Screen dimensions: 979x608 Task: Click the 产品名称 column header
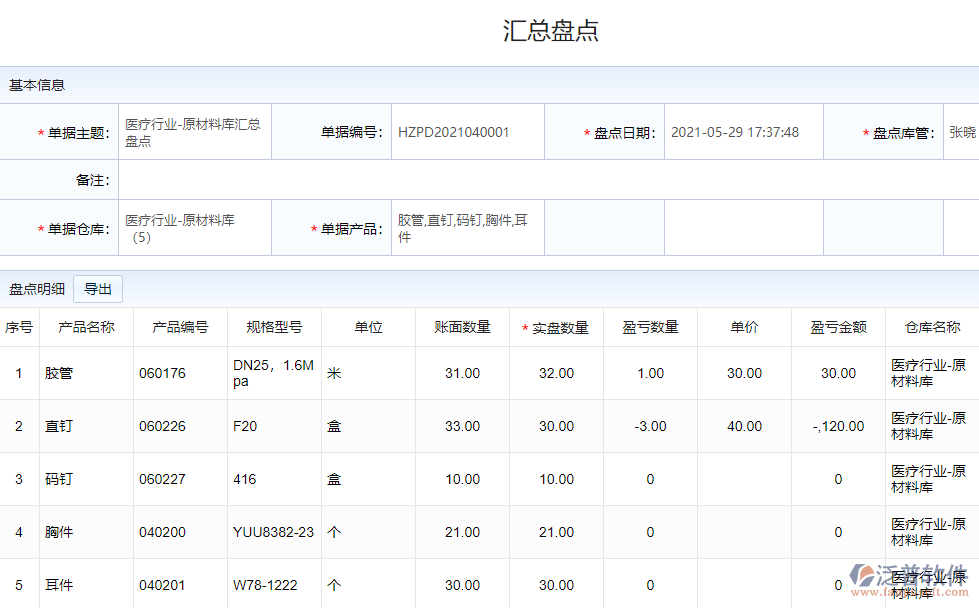pos(86,327)
